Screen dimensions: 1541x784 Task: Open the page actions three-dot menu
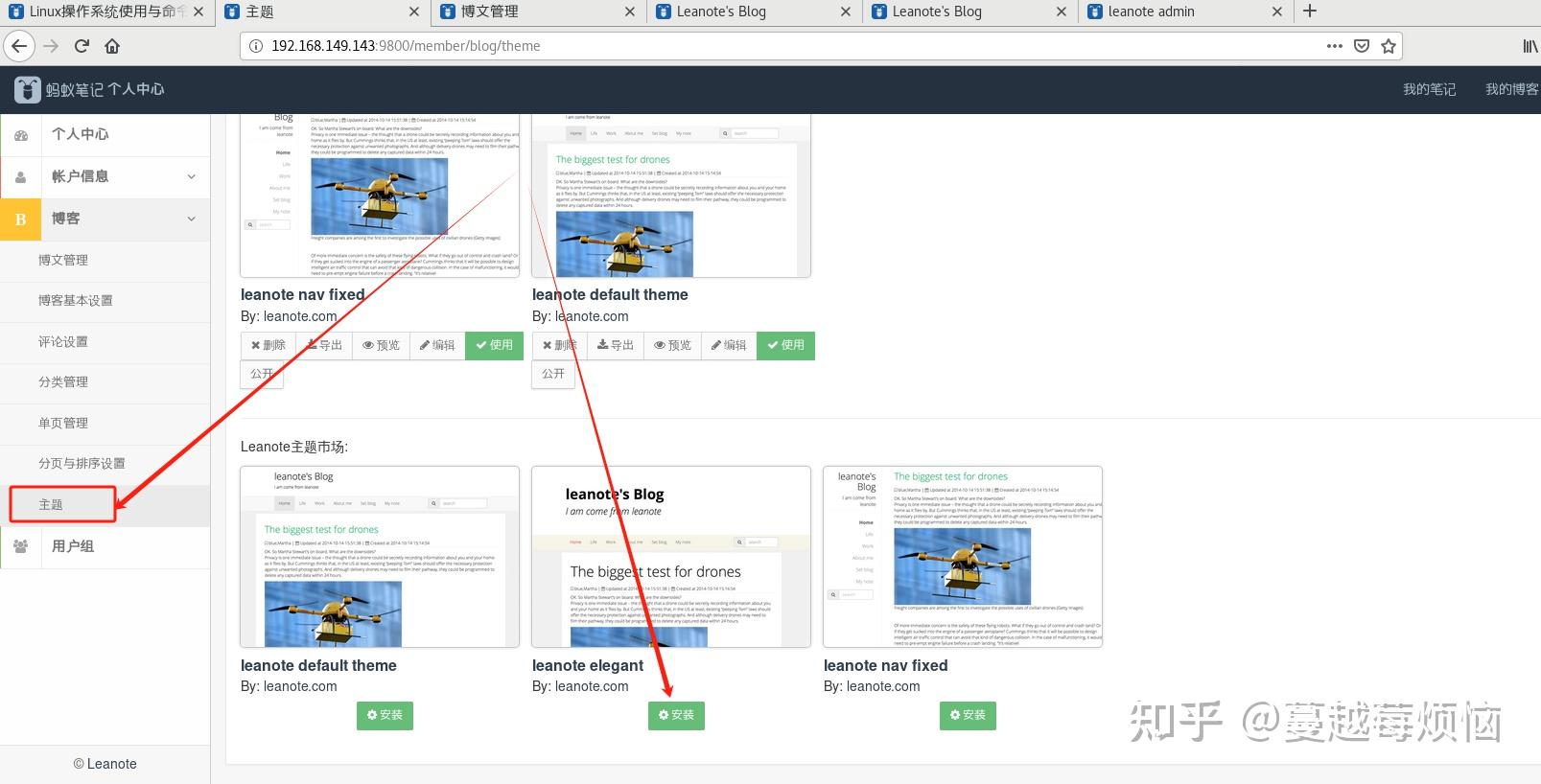[x=1334, y=46]
